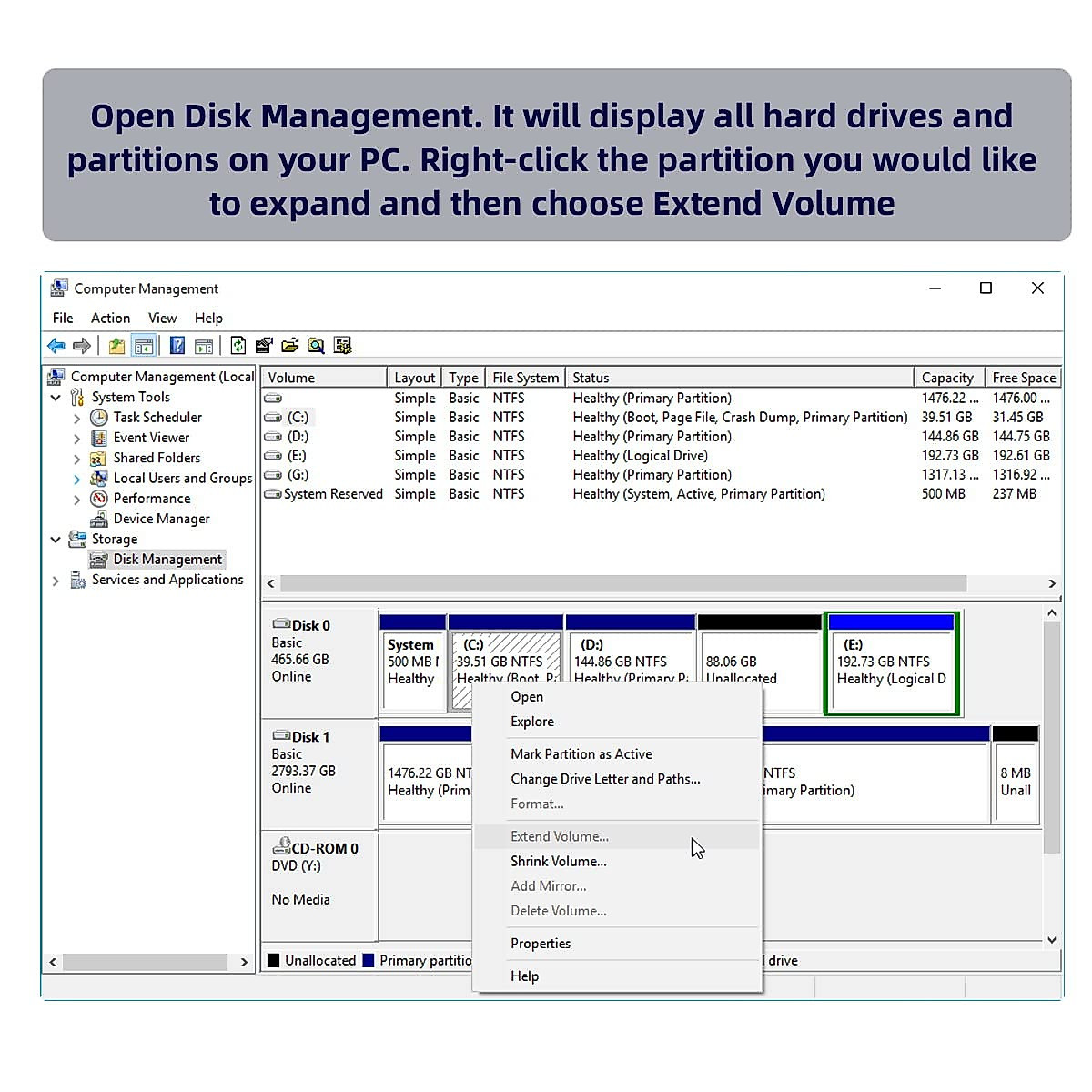The width and height of the screenshot is (1092, 1092).
Task: Expand the Task Scheduler tree node
Action: click(x=76, y=418)
